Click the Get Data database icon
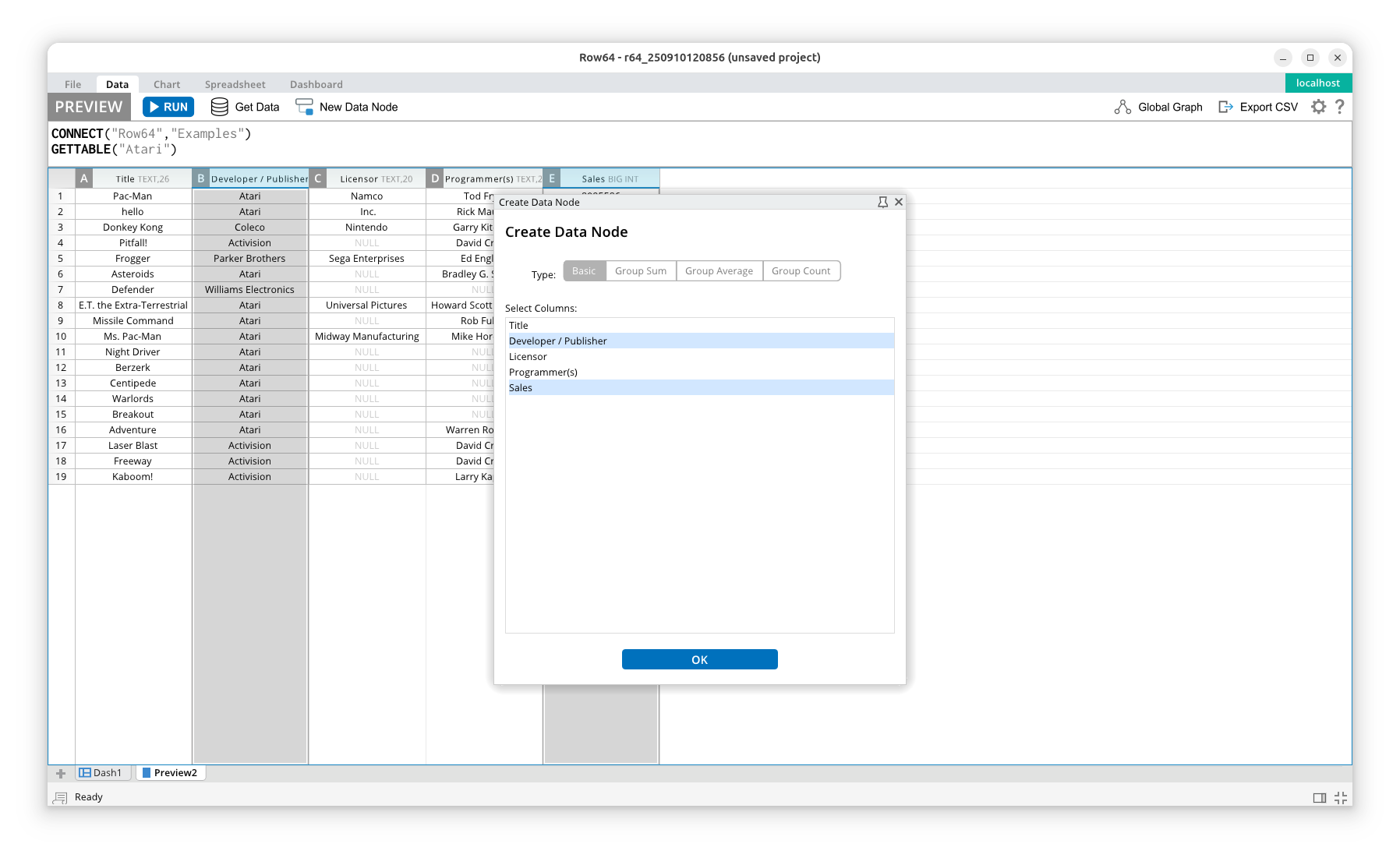This screenshot has width=1400, height=858. [x=220, y=107]
